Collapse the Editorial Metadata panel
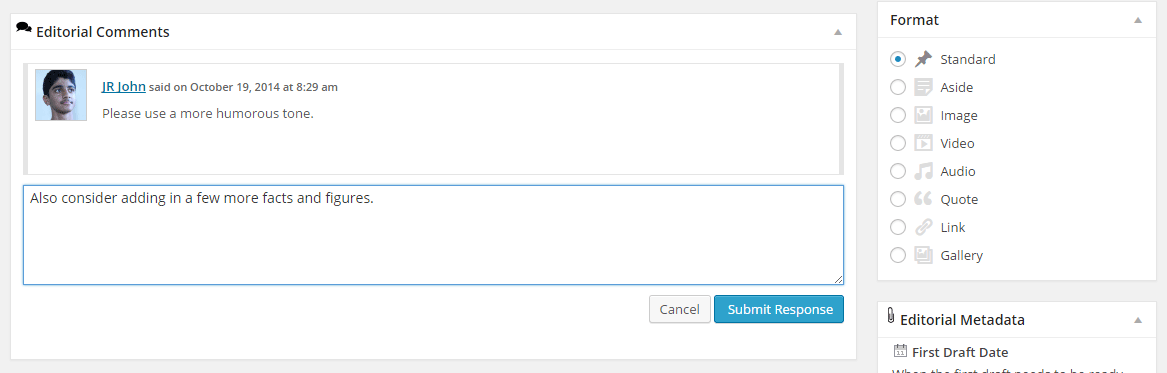Screen dimensions: 1167x373 tap(1137, 319)
